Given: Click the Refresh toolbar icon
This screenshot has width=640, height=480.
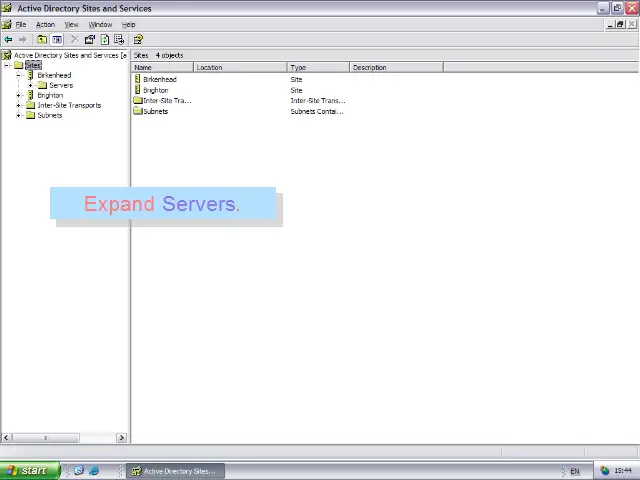Looking at the screenshot, I should pyautogui.click(x=105, y=40).
